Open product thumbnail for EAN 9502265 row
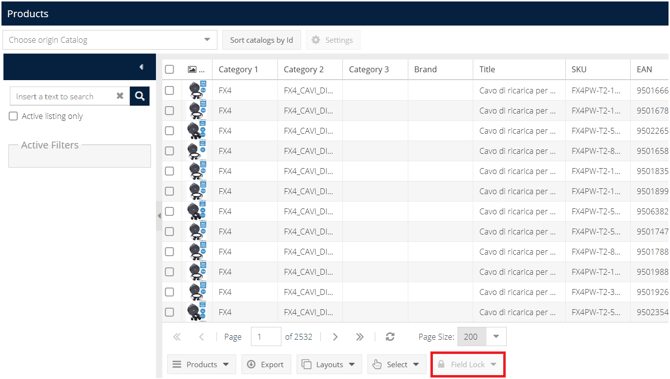Image resolution: width=670 pixels, height=379 pixels. 197,130
